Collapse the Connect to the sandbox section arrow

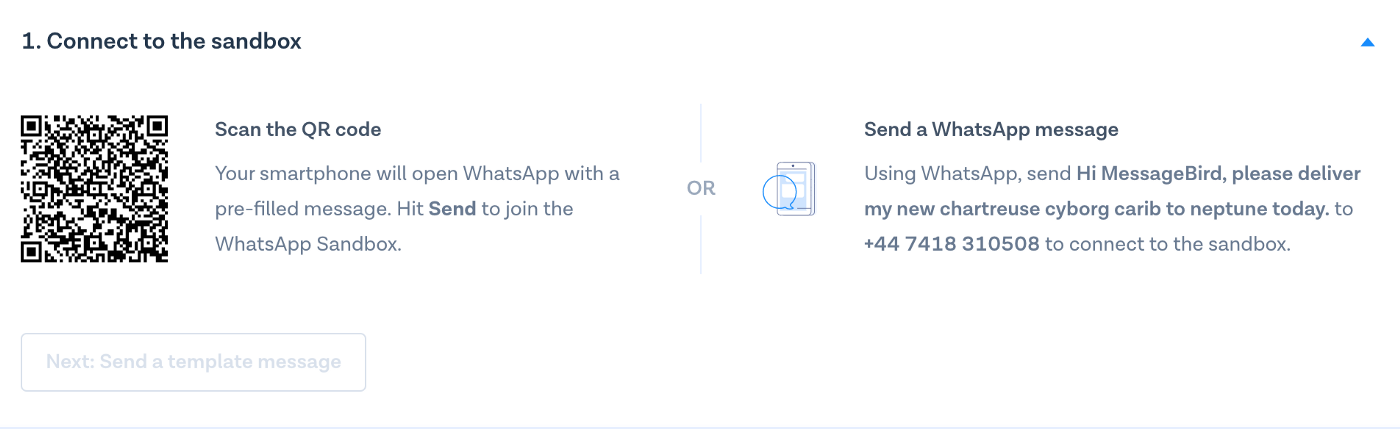[1367, 42]
